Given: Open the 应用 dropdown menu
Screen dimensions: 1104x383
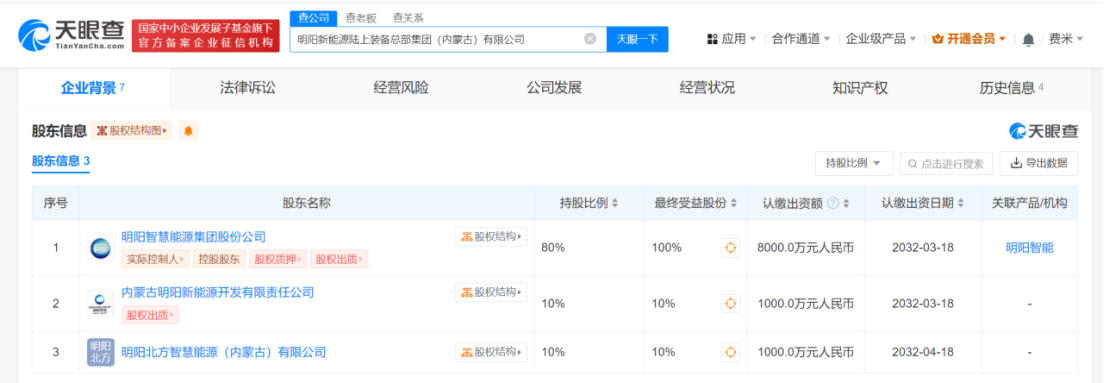Looking at the screenshot, I should tap(732, 39).
